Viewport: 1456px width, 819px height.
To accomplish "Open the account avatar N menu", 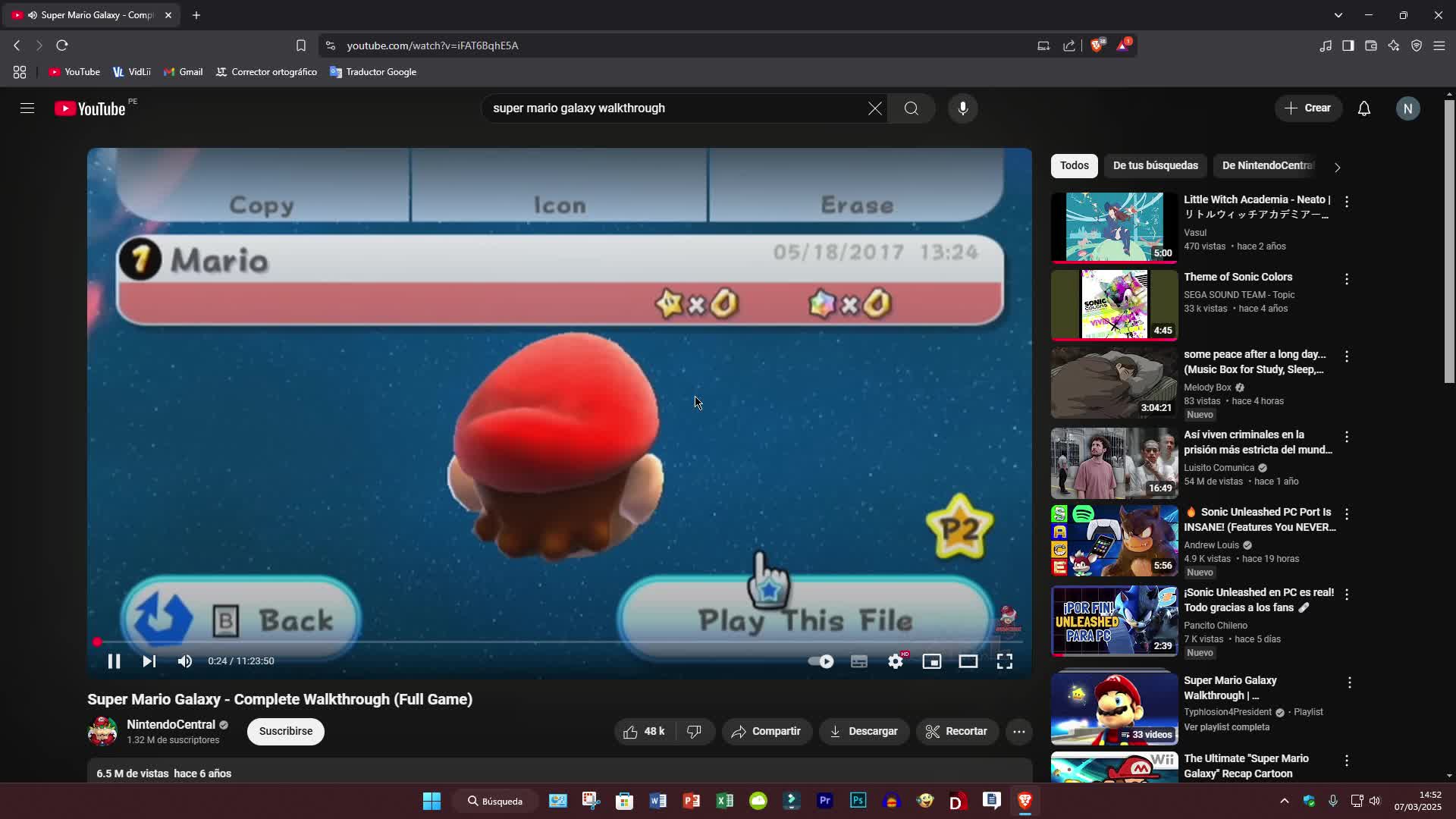I will [1408, 108].
